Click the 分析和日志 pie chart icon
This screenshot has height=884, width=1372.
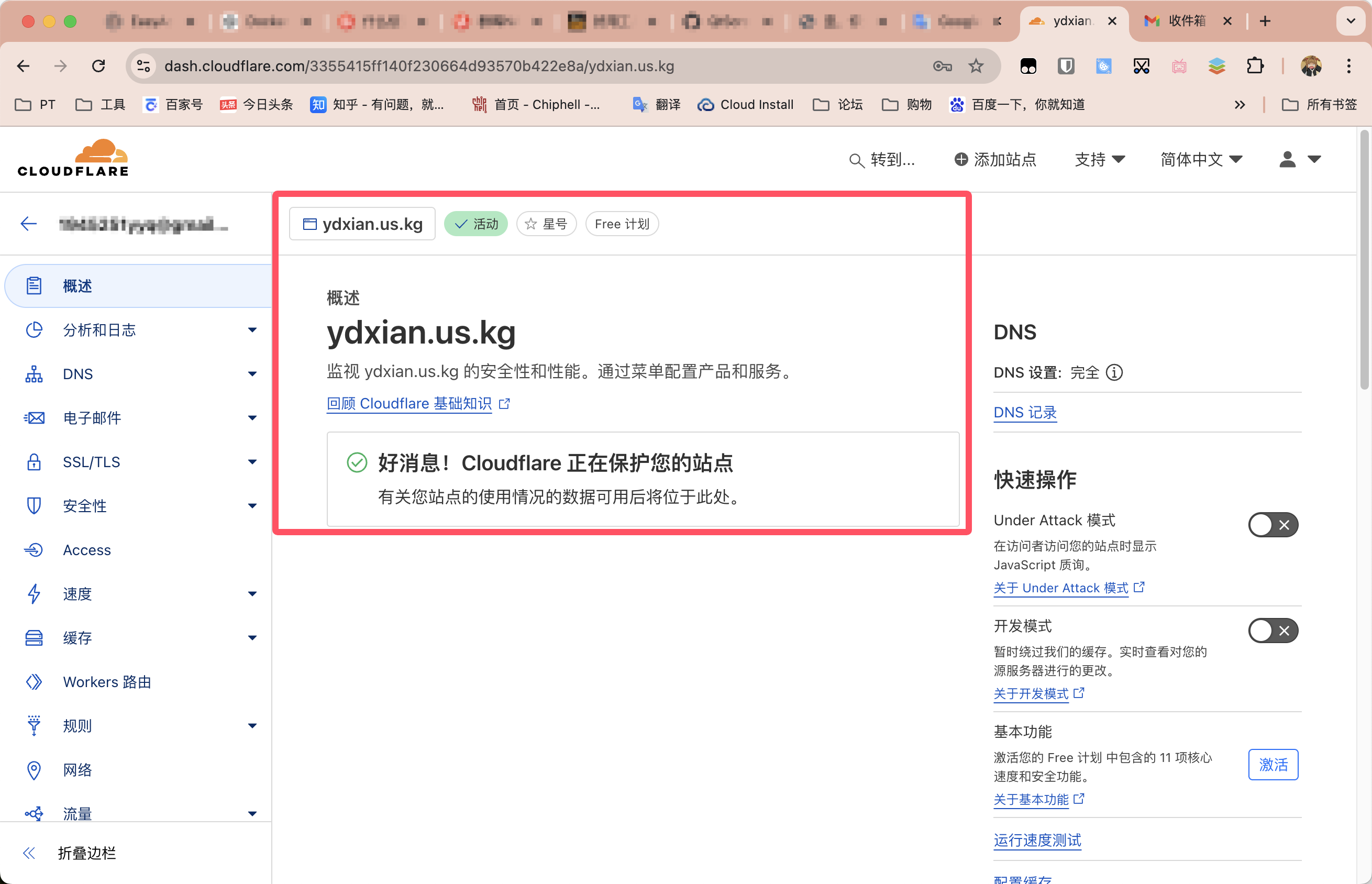(34, 330)
